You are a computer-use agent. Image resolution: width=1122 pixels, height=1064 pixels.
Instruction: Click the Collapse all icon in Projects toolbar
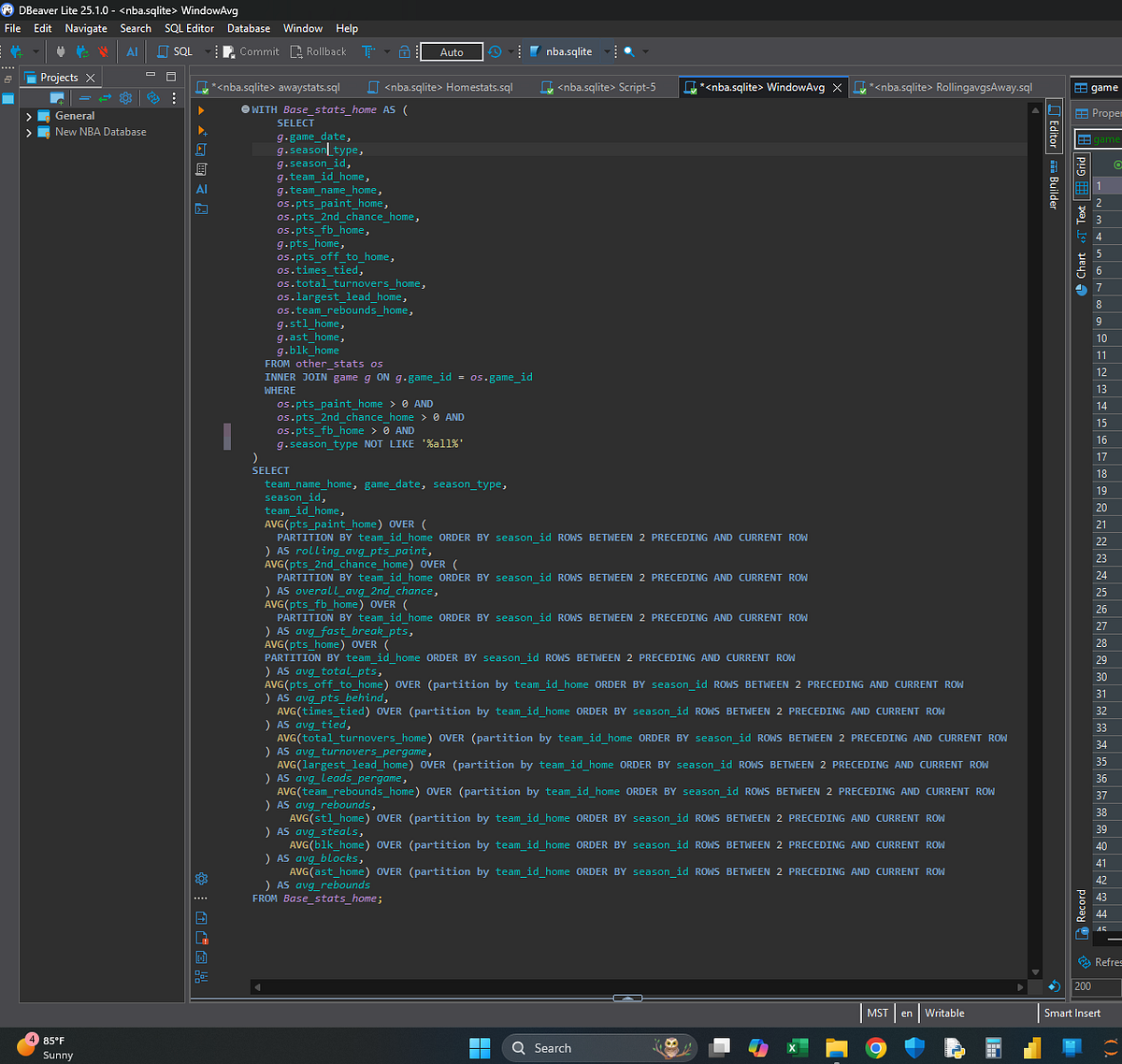point(85,98)
